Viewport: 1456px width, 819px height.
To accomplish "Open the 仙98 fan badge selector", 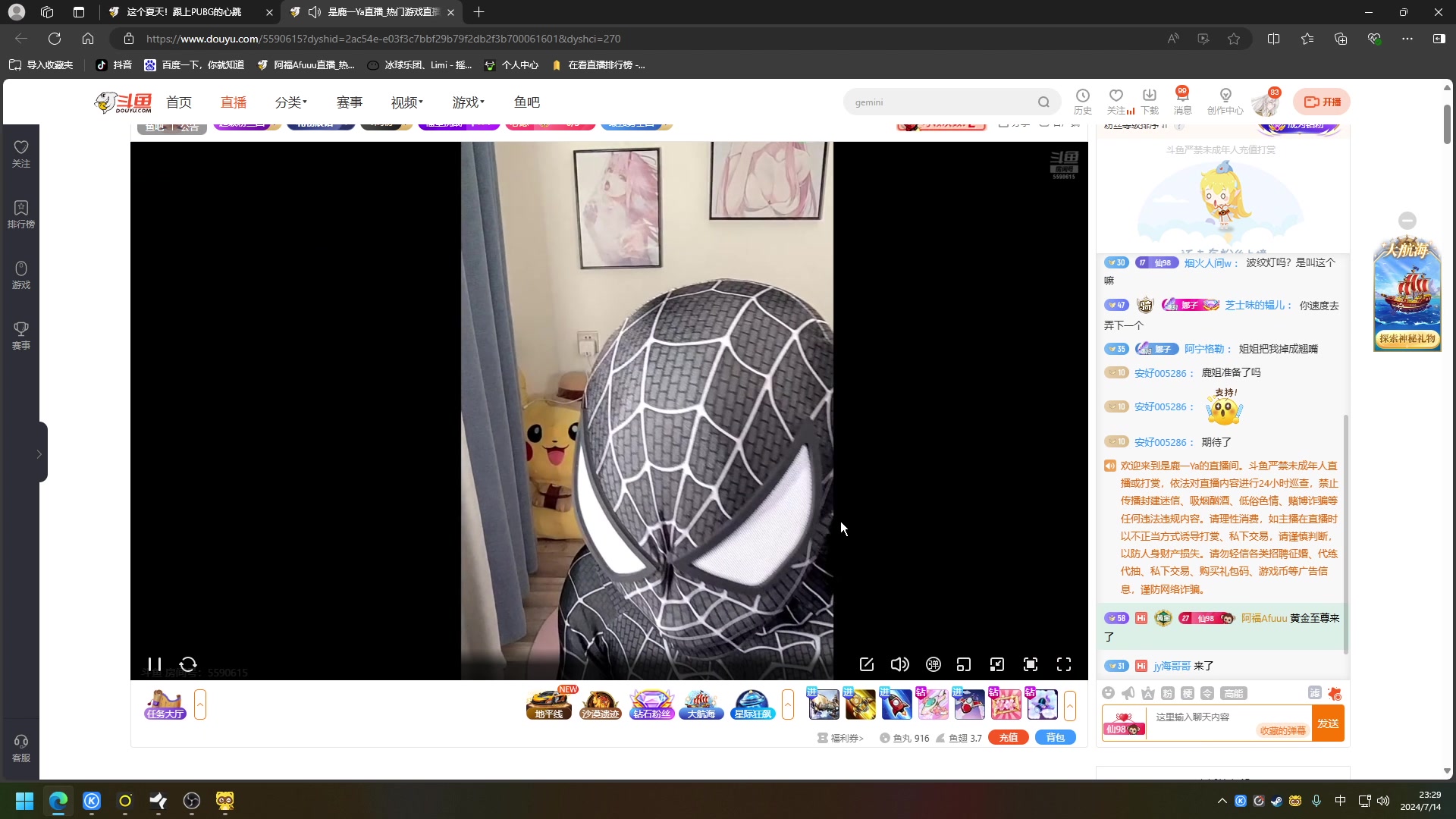I will point(1124,724).
